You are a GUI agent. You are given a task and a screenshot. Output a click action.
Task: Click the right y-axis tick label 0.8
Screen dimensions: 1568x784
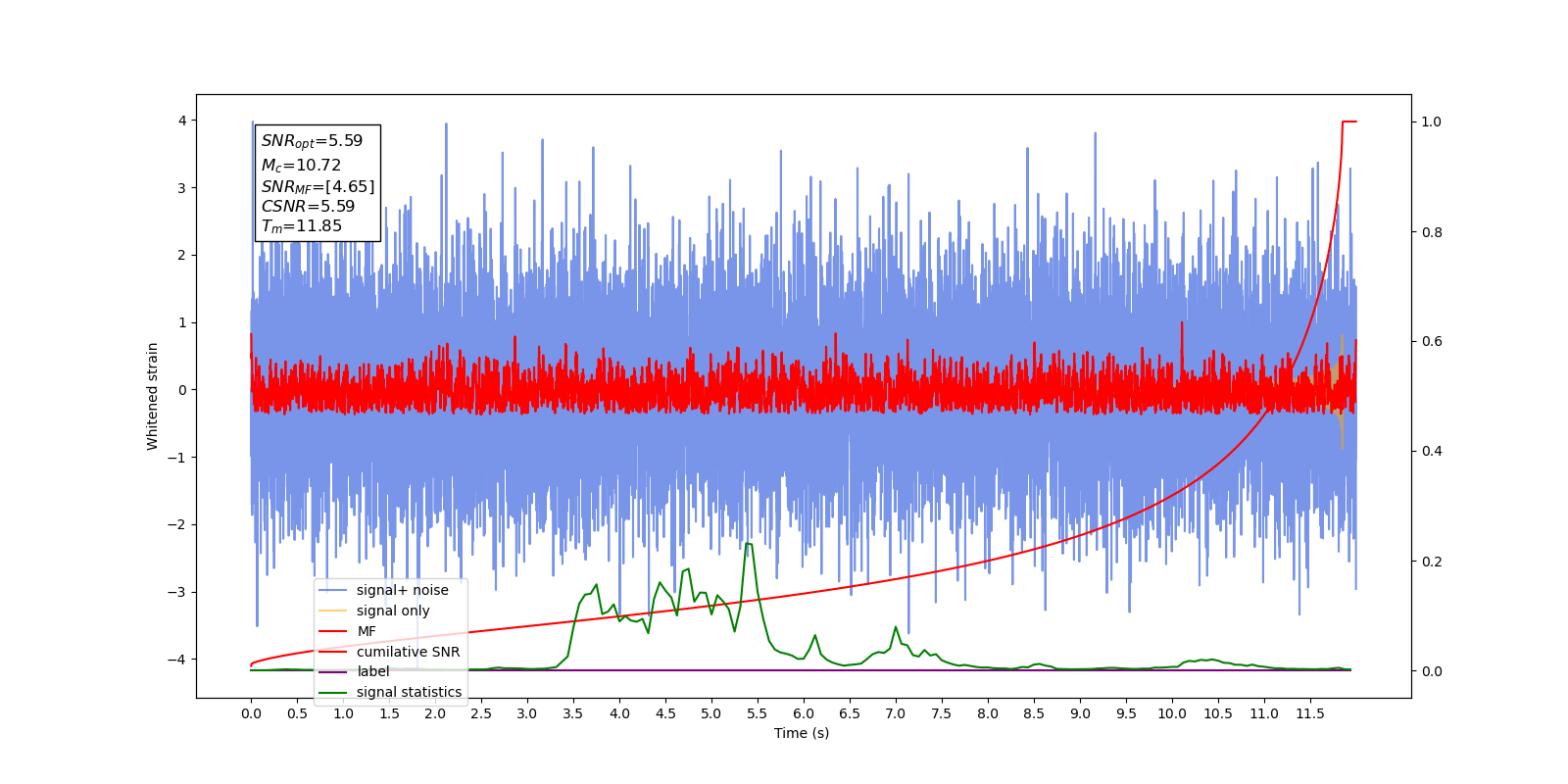tap(1432, 232)
